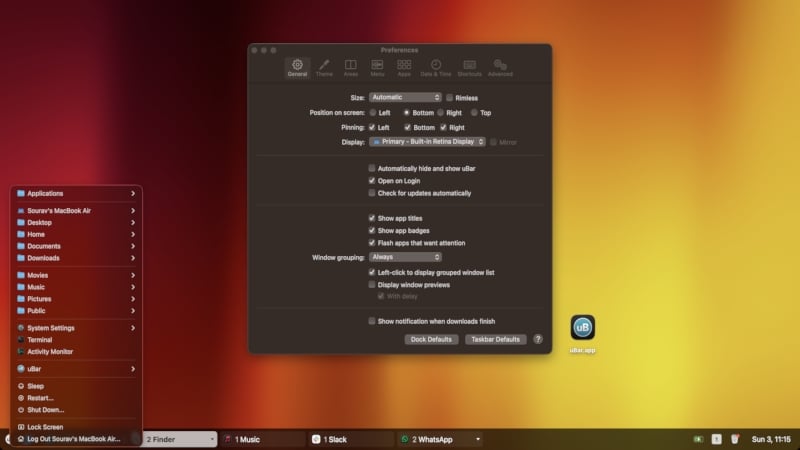Enable Display window previews checkbox
The image size is (800, 450).
[x=372, y=285]
